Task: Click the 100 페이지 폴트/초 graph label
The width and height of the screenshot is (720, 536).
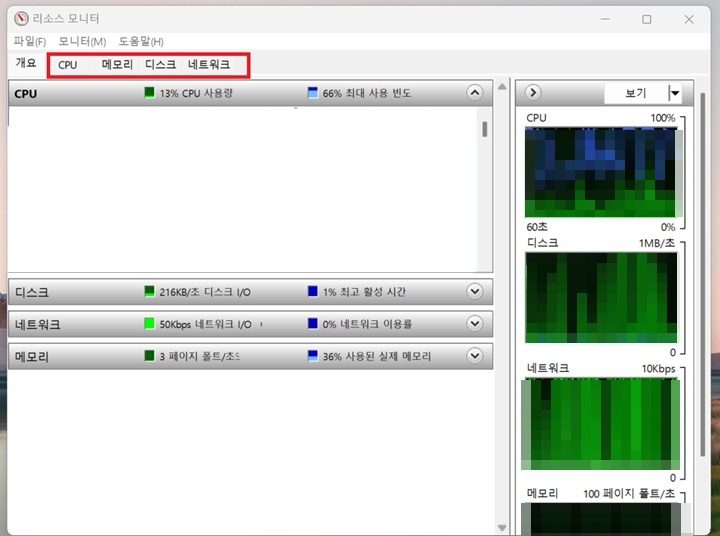Action: pyautogui.click(x=629, y=494)
